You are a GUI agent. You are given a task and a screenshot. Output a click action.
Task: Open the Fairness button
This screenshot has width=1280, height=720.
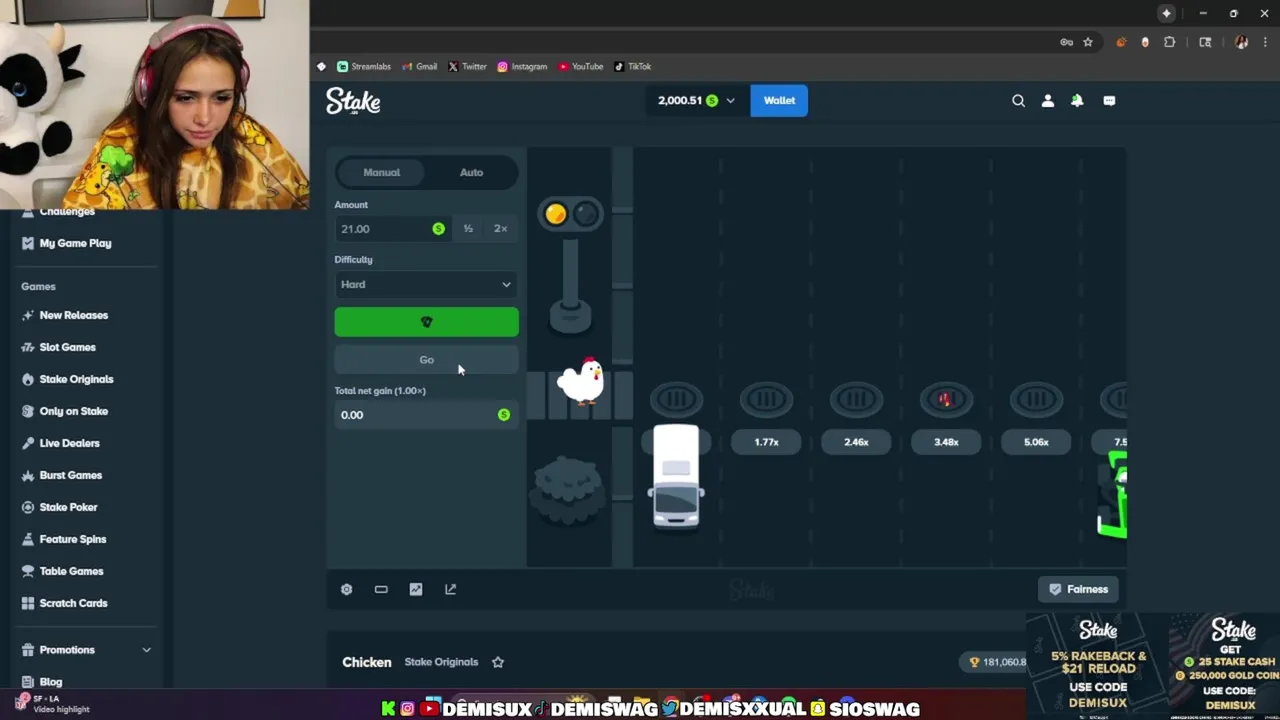pos(1078,589)
